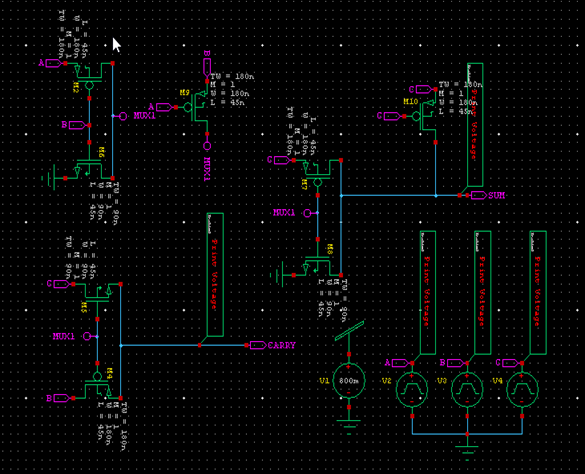Select port C at top of M10
The image size is (585, 474).
424,89
